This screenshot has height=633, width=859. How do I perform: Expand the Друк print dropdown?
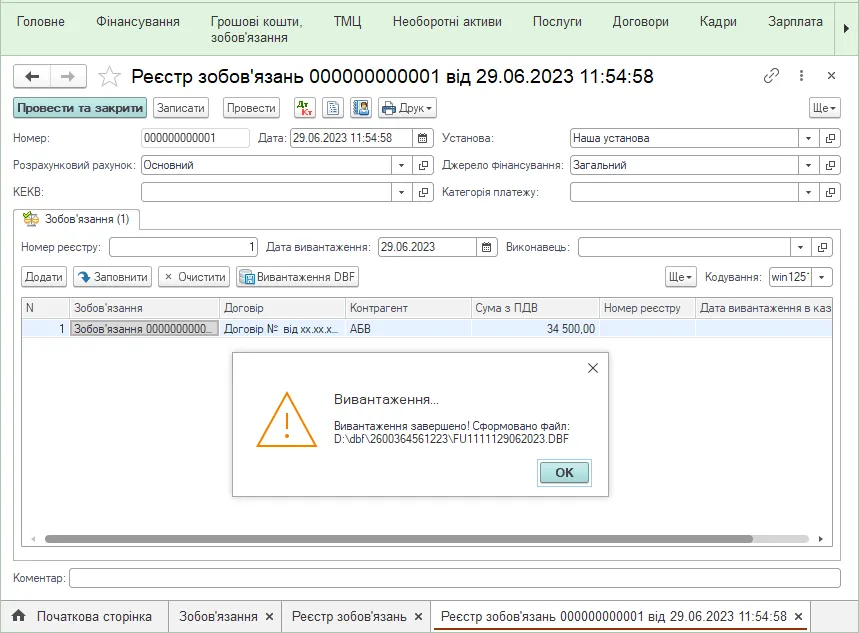point(407,108)
